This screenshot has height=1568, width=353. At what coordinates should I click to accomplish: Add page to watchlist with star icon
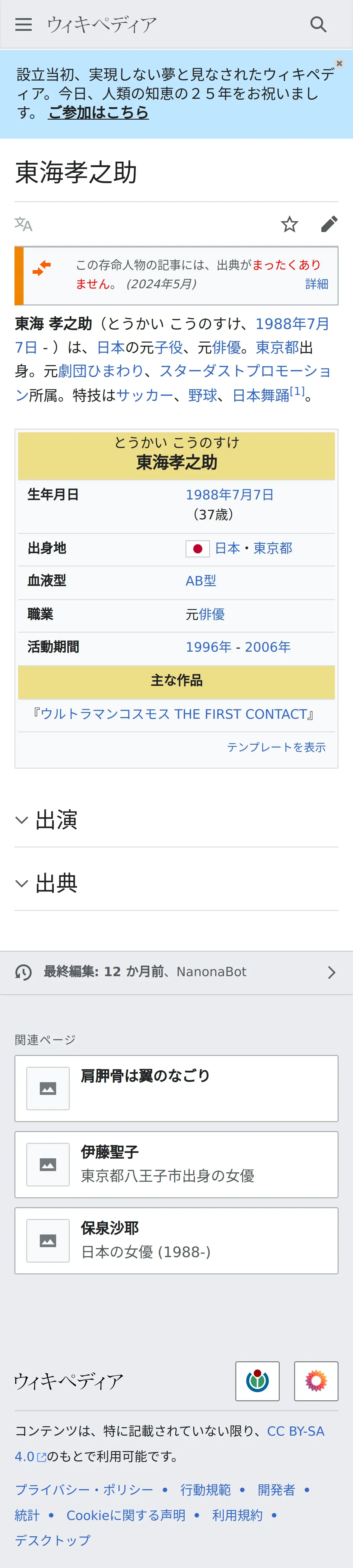289,224
